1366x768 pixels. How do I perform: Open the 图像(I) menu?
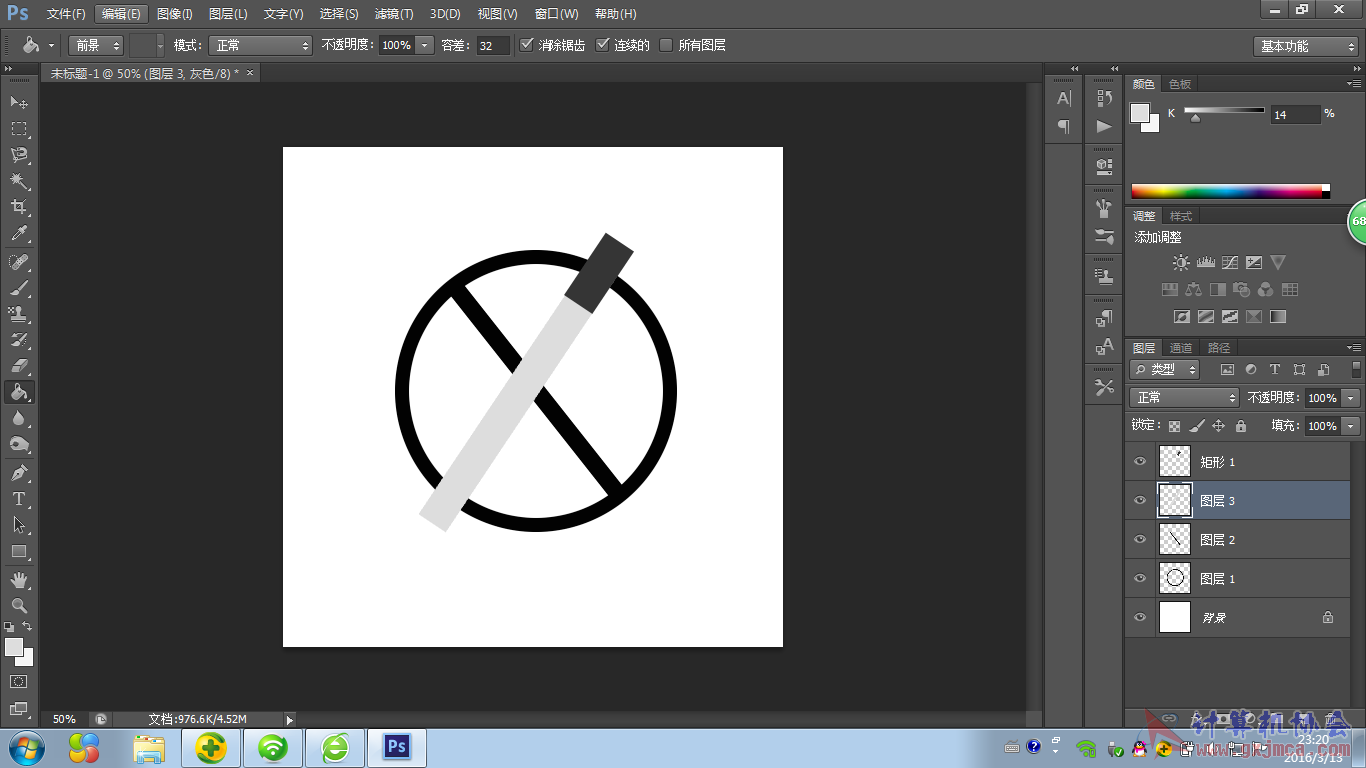(x=175, y=14)
